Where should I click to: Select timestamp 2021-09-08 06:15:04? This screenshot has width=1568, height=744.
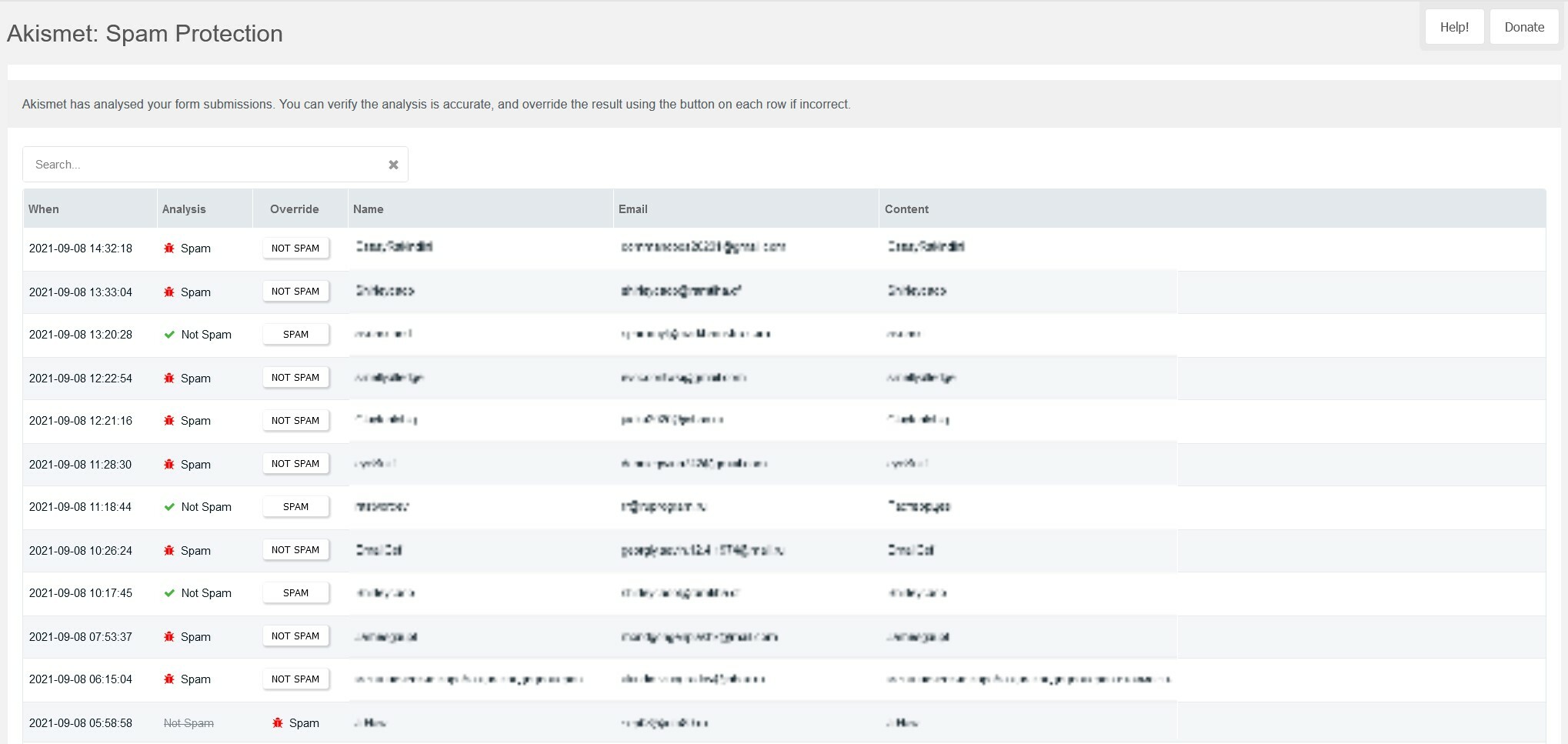click(x=81, y=679)
